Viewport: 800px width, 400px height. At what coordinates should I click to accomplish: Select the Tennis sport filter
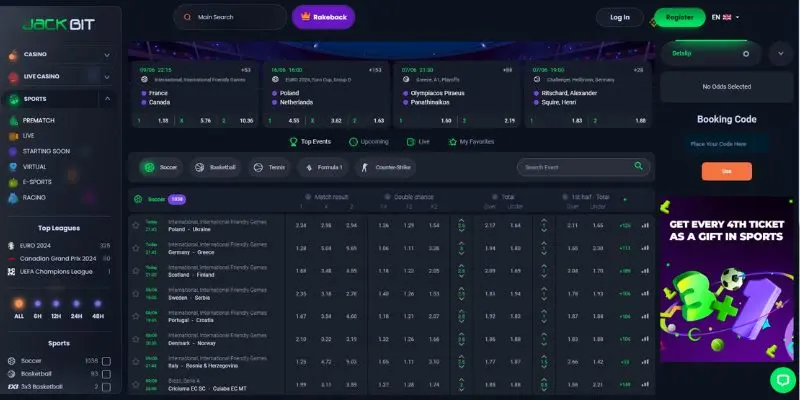tap(270, 167)
